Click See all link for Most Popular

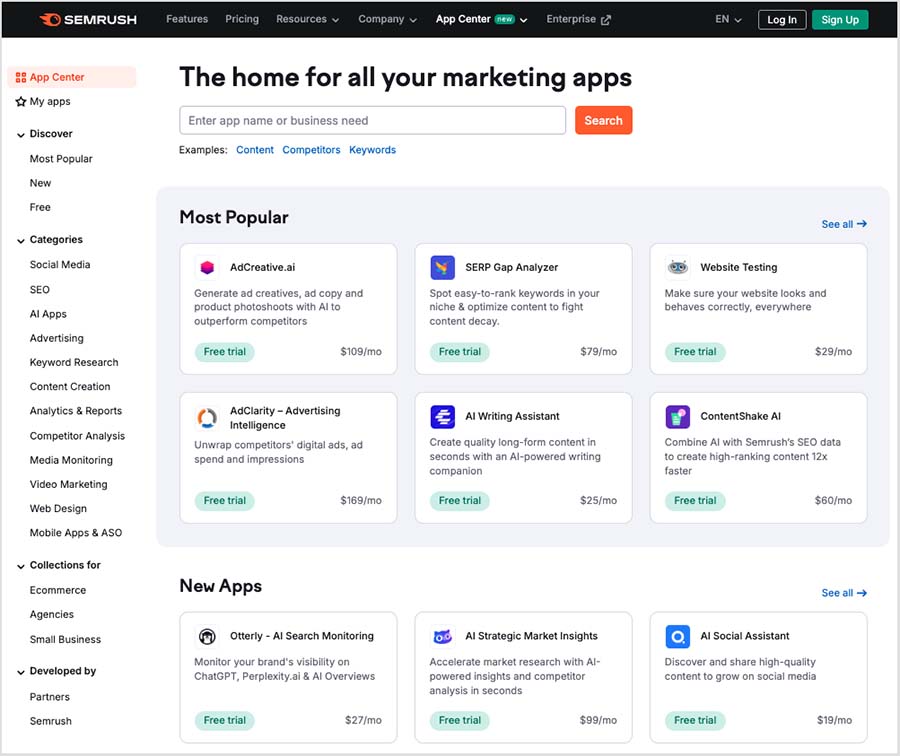[x=844, y=224]
